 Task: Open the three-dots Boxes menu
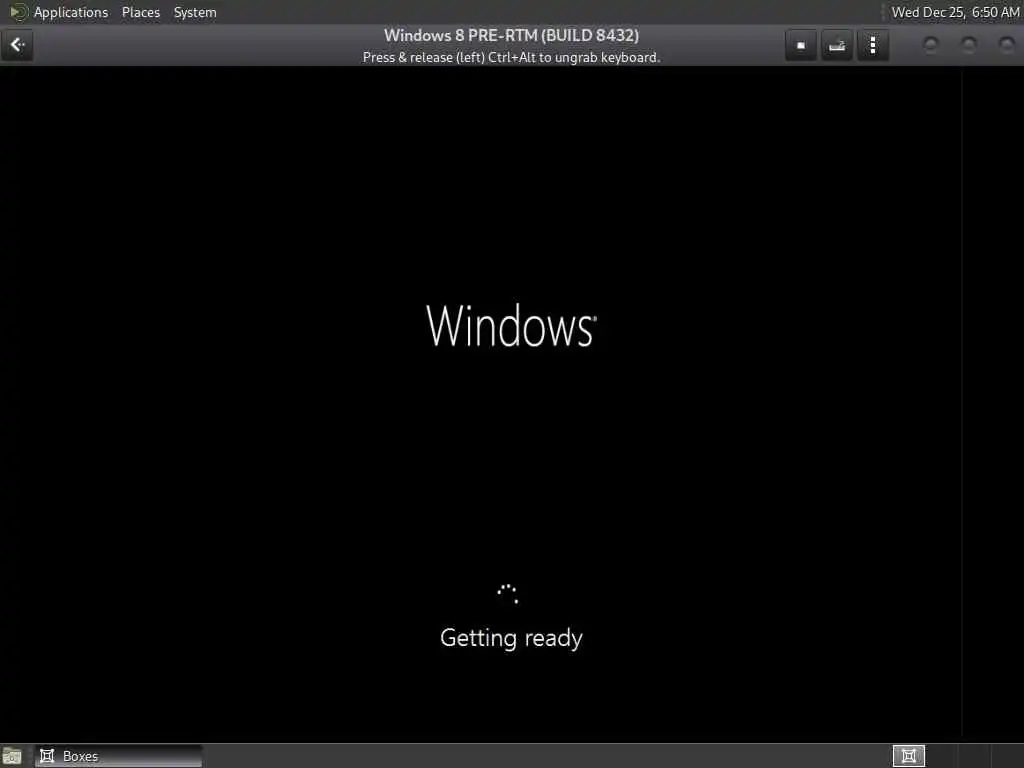click(872, 45)
